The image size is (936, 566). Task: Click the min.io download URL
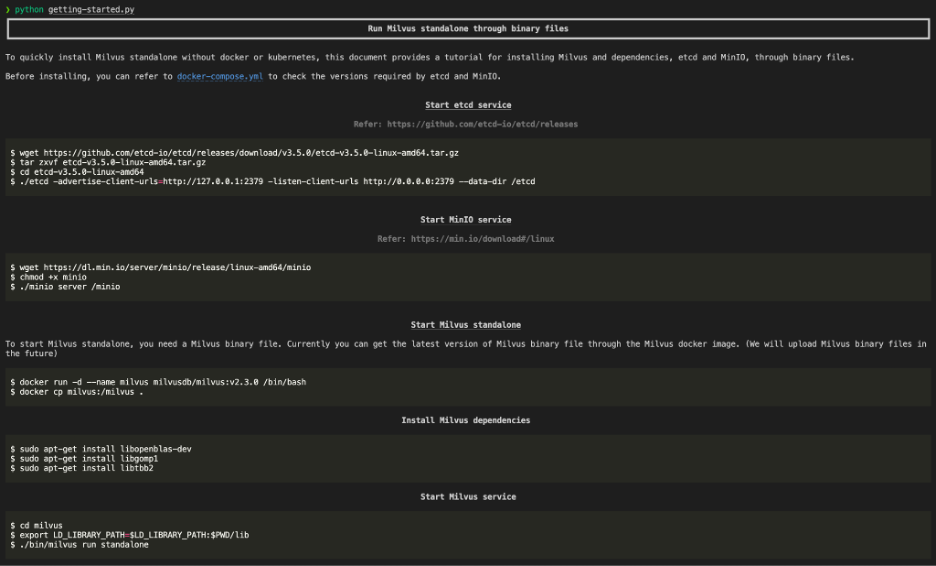click(x=482, y=239)
